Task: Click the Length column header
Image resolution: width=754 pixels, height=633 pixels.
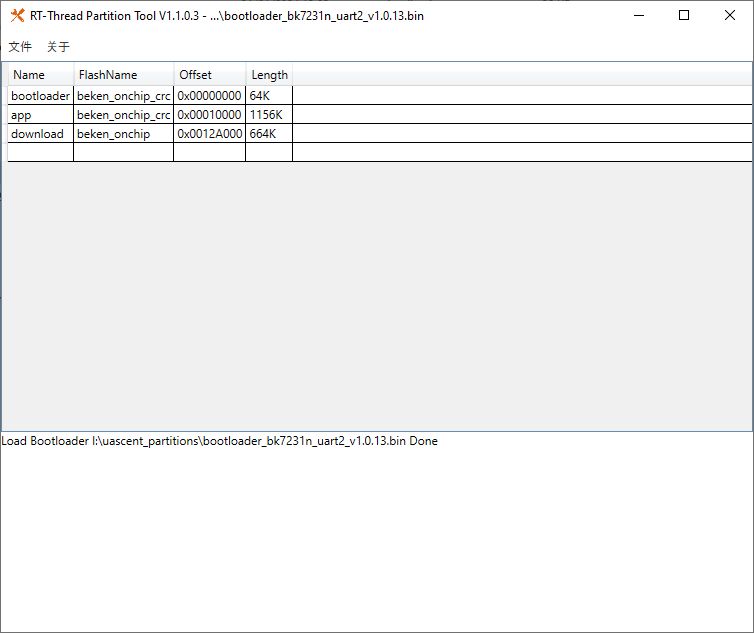Action: click(269, 75)
